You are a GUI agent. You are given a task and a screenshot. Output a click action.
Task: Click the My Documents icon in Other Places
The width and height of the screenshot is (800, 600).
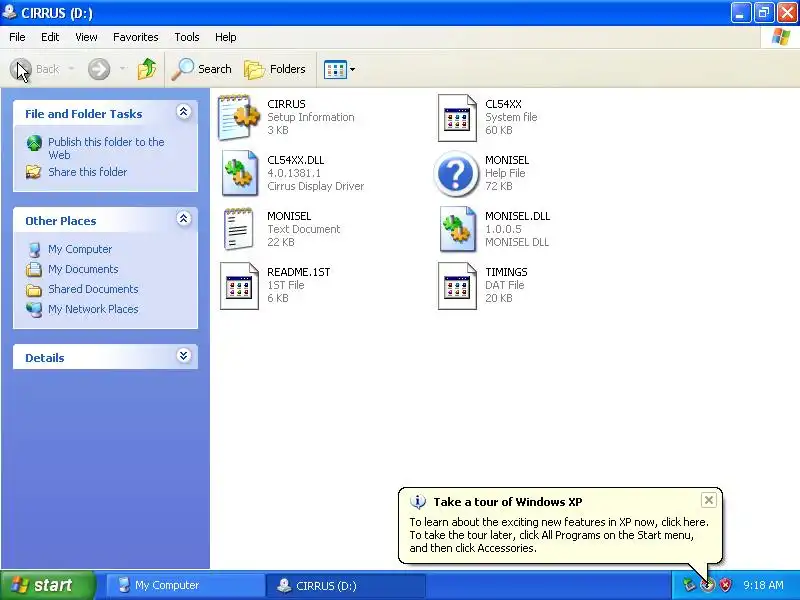[x=34, y=269]
